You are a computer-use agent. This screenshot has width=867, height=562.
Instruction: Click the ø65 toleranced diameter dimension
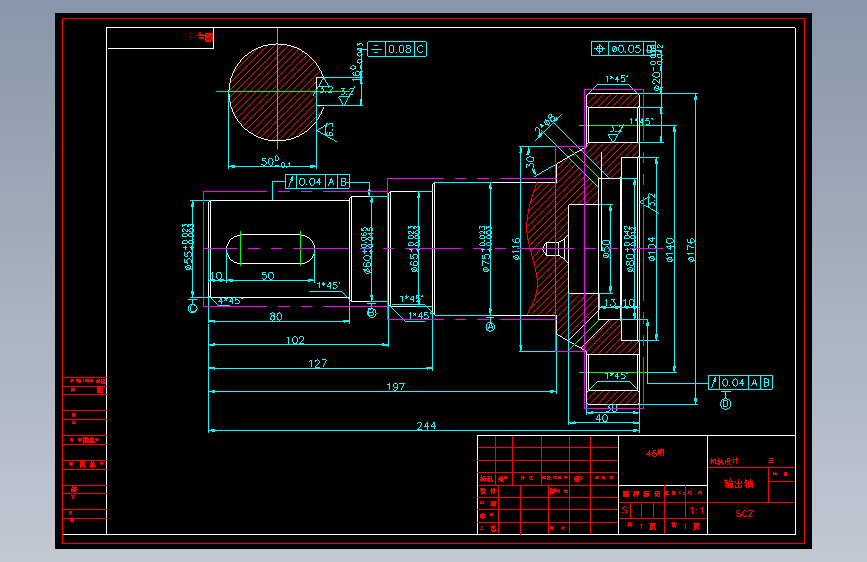414,249
